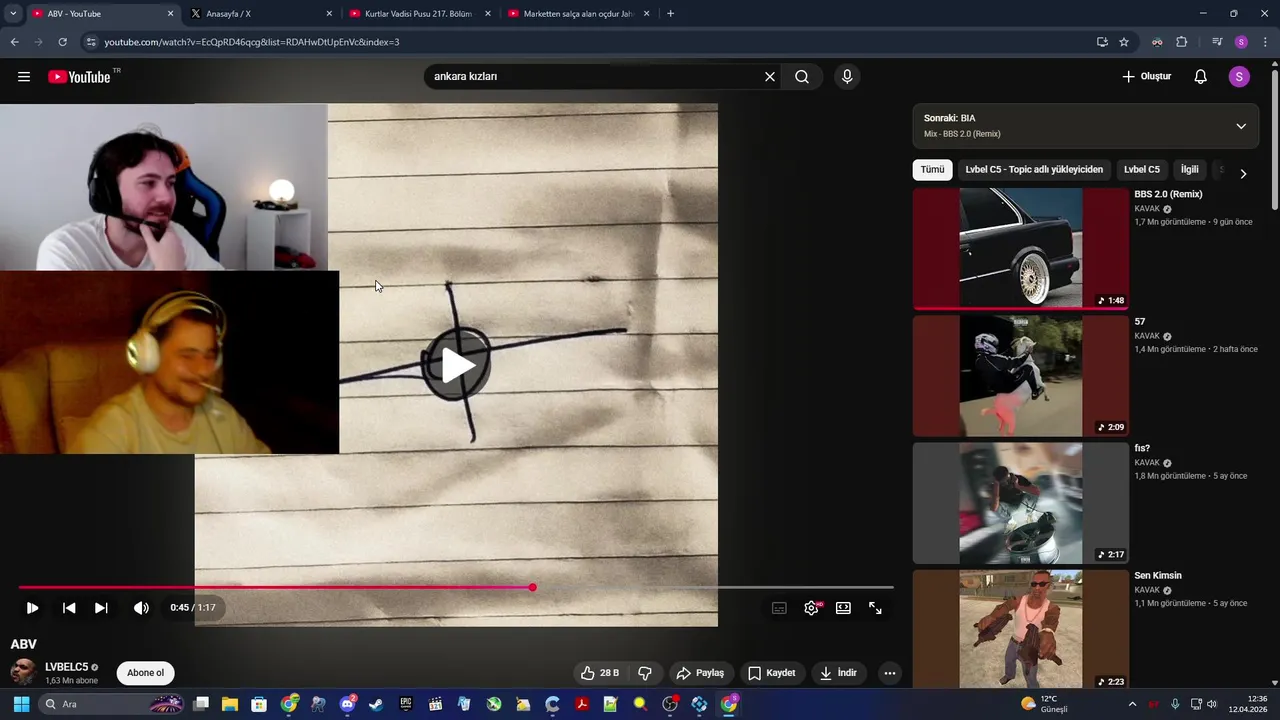The width and height of the screenshot is (1280, 720).
Task: Open YouTube notifications bell
Action: (x=1201, y=77)
